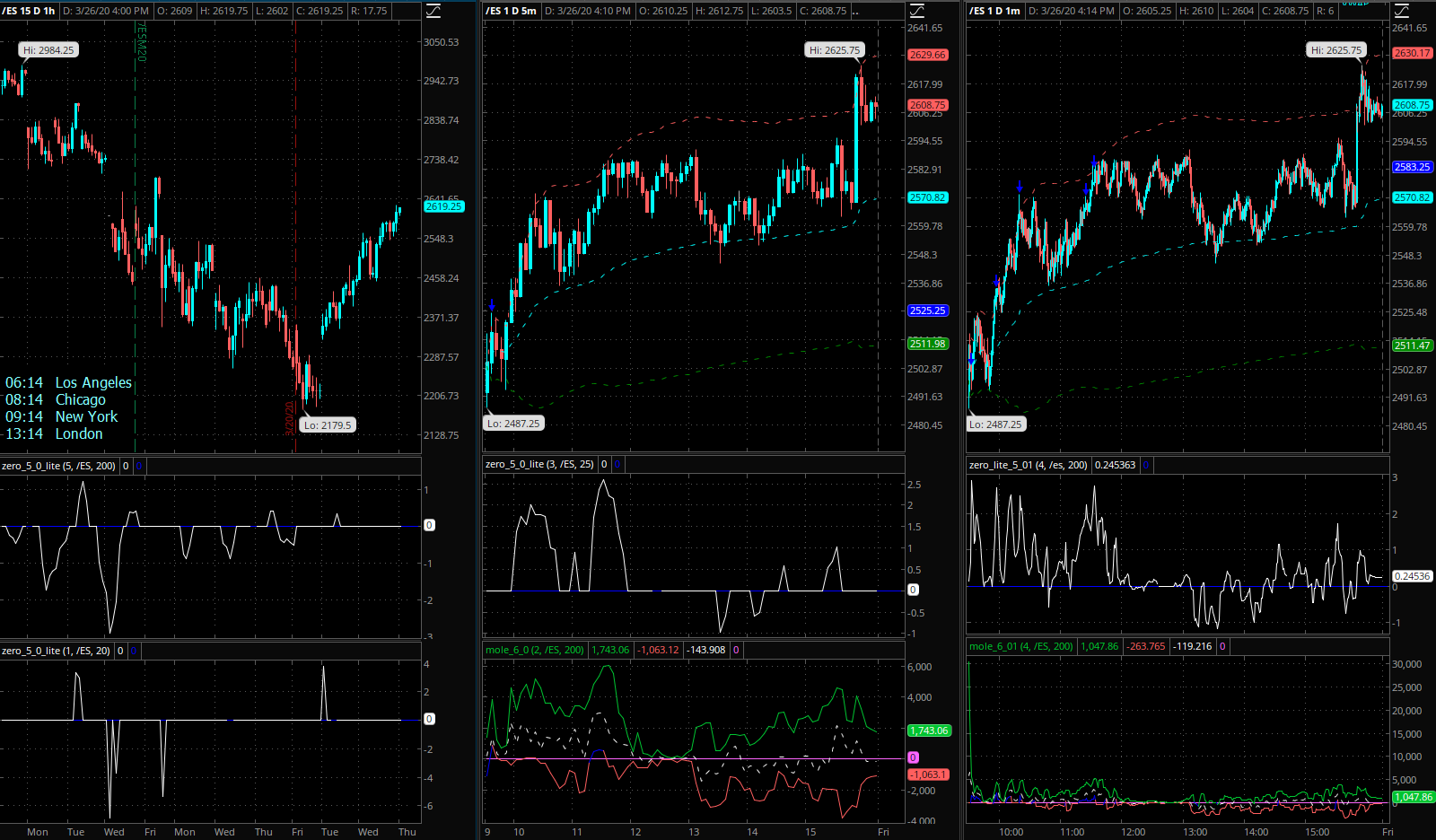Click the drawing tool icon on 1h chart
Screen dimensions: 1436x840
pos(433,11)
